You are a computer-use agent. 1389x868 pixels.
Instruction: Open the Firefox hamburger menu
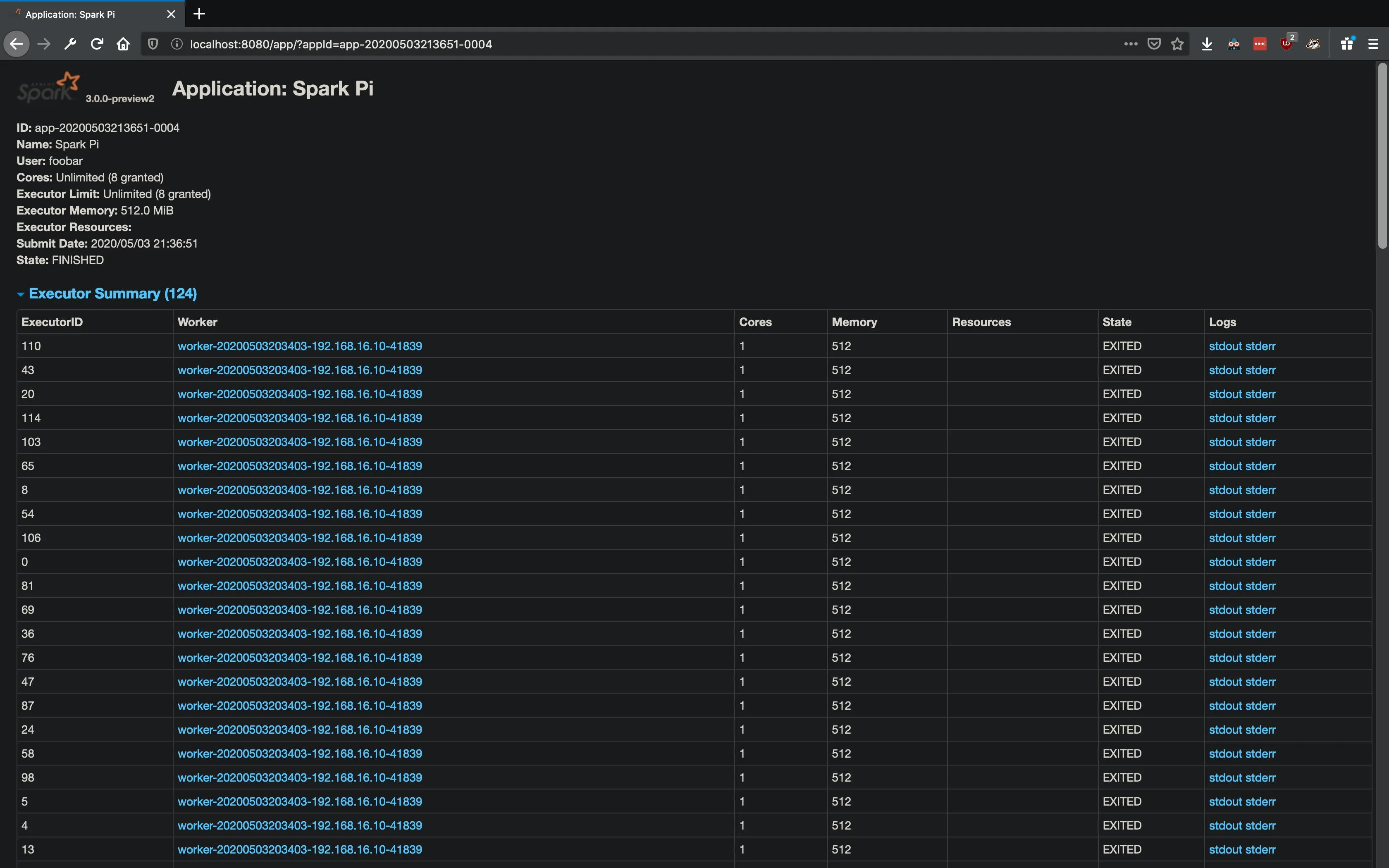[x=1373, y=44]
